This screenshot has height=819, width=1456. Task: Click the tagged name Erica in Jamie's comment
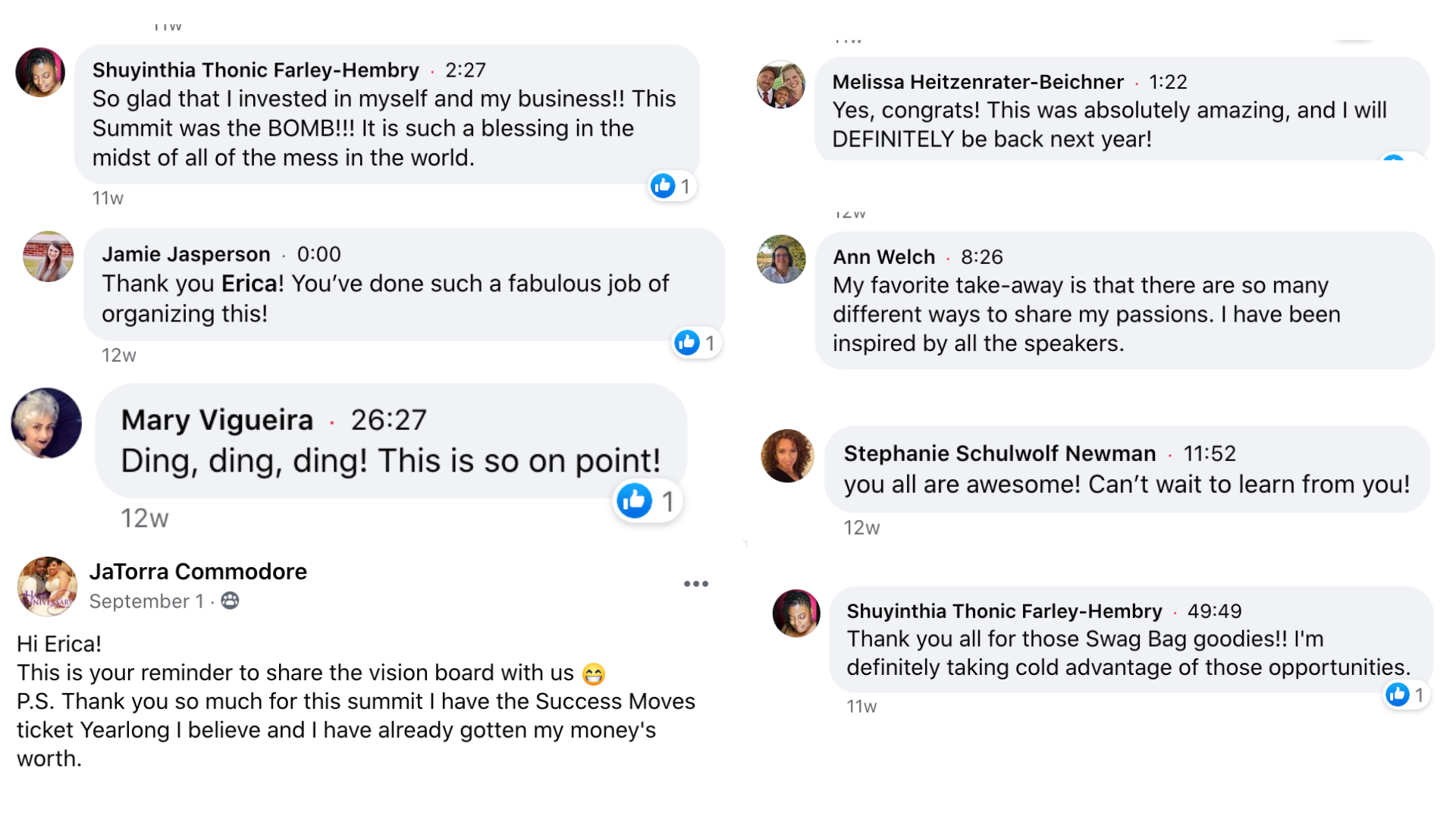[x=249, y=284]
